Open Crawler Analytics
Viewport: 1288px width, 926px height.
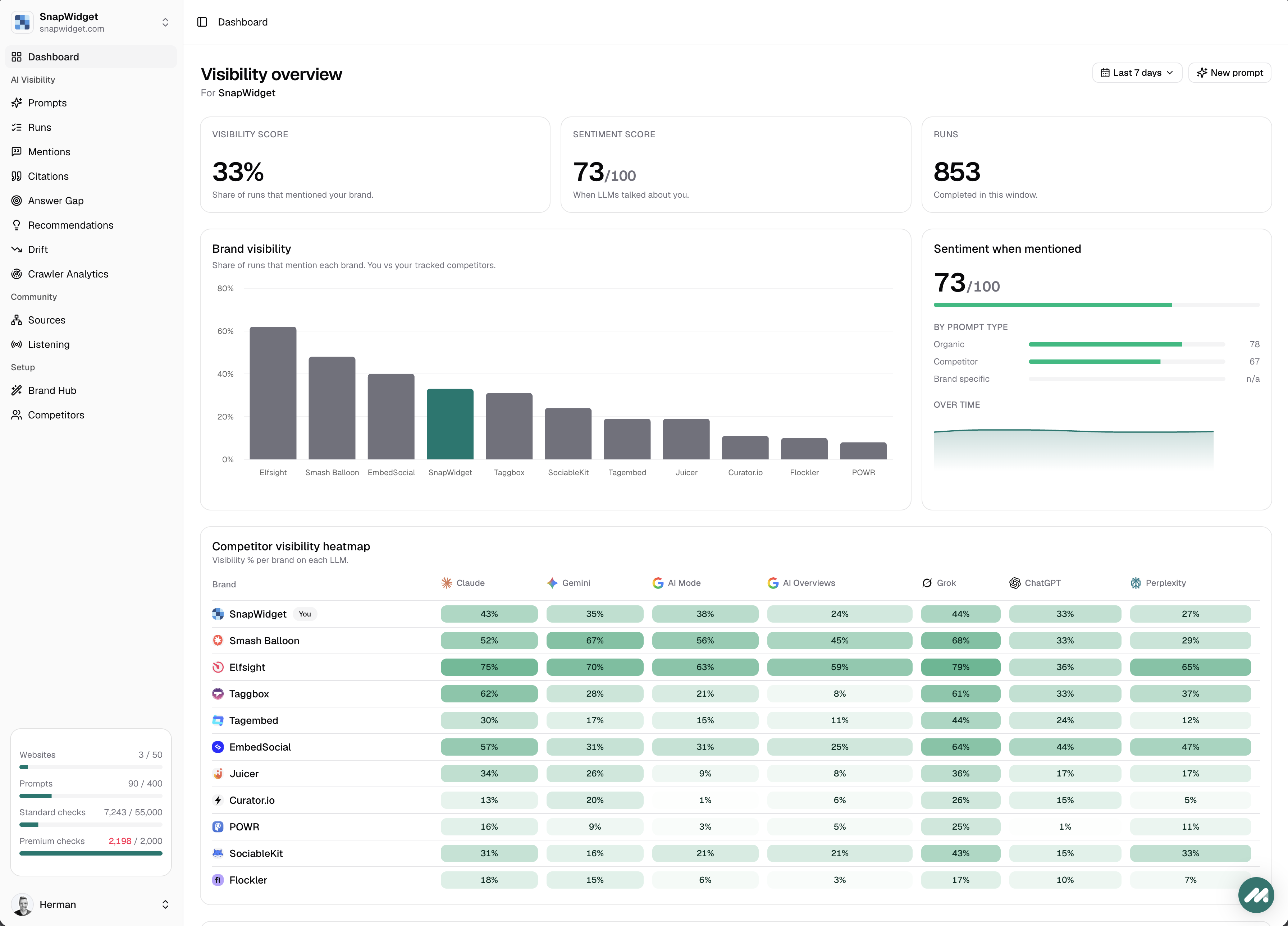(x=91, y=274)
